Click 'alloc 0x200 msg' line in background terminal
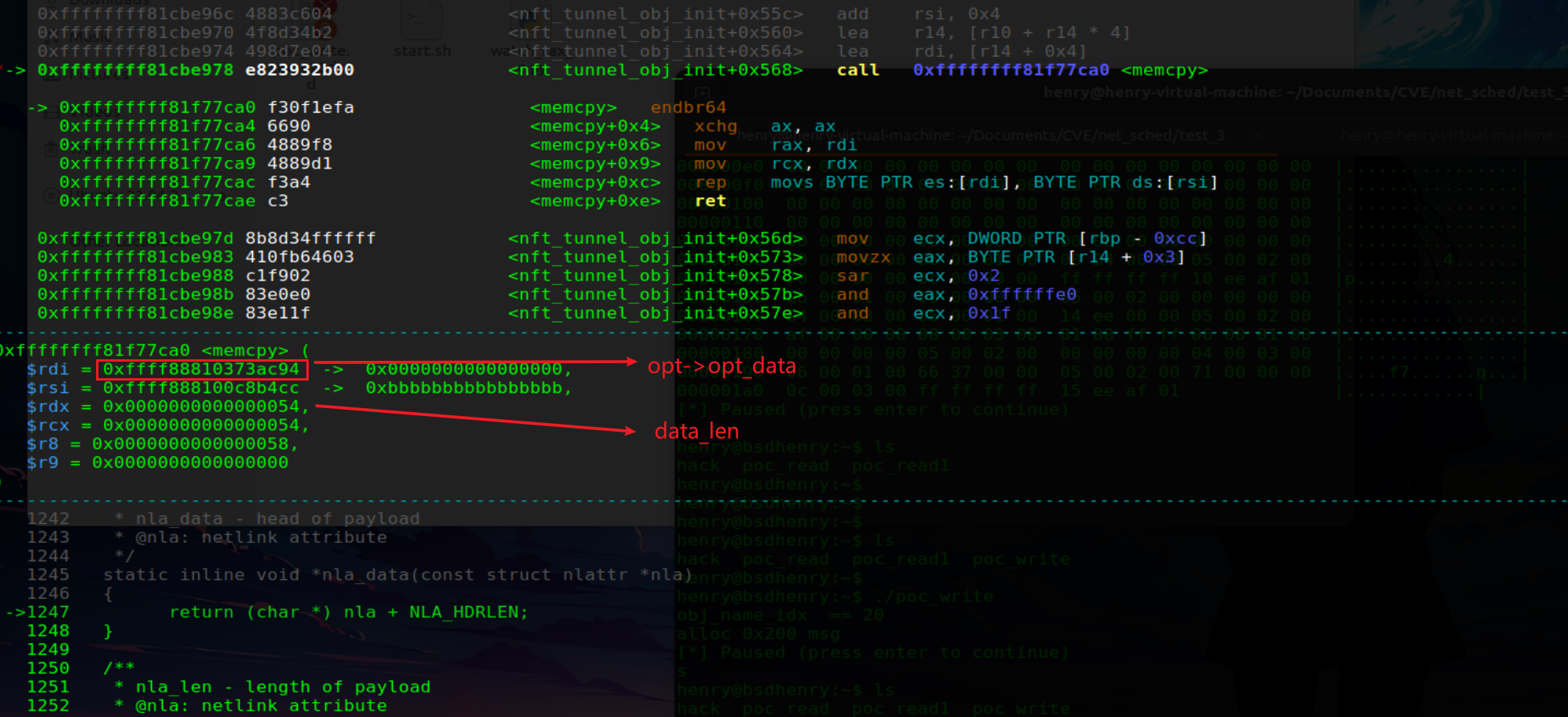 coord(758,634)
